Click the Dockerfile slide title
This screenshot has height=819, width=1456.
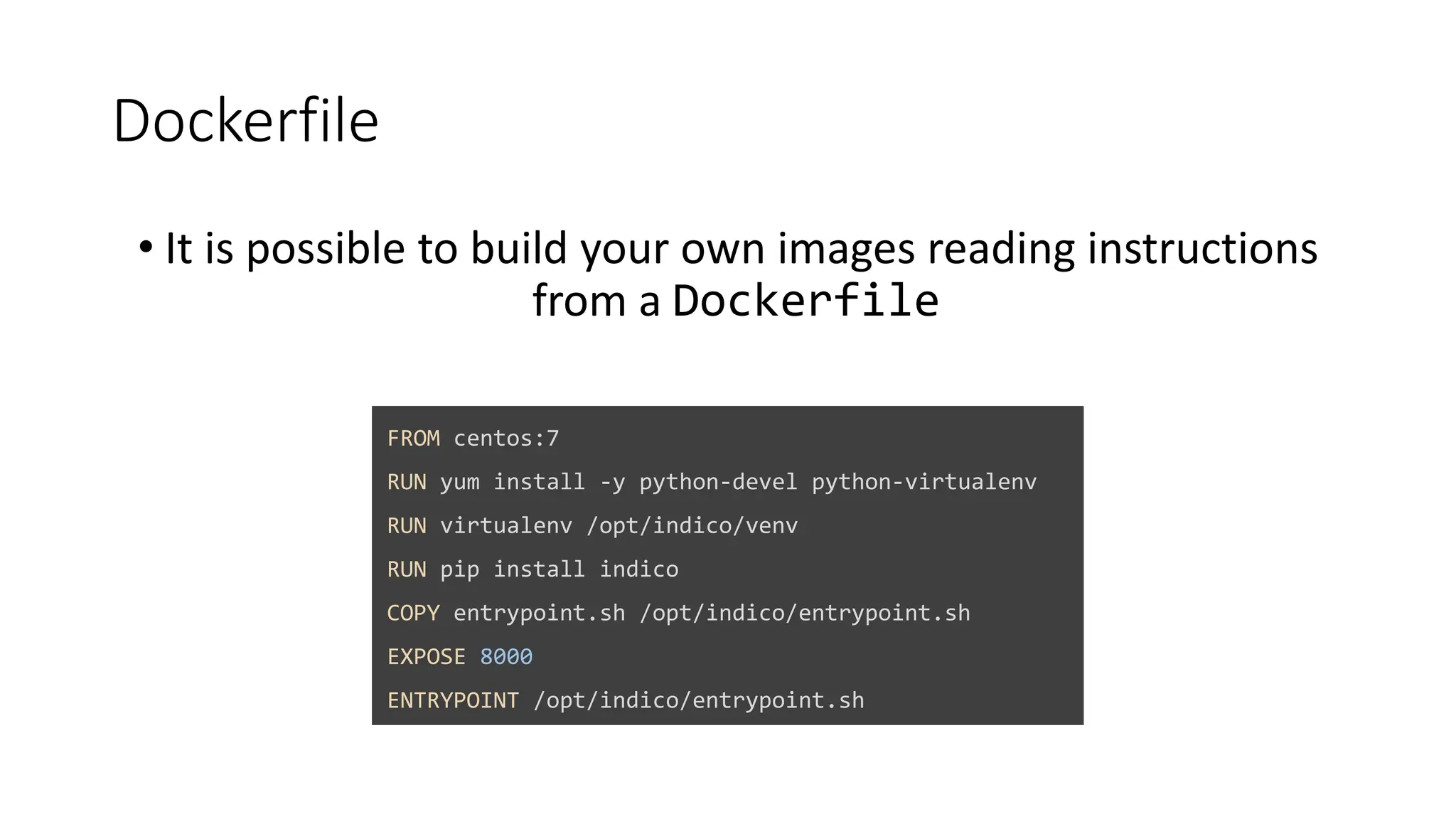245,121
